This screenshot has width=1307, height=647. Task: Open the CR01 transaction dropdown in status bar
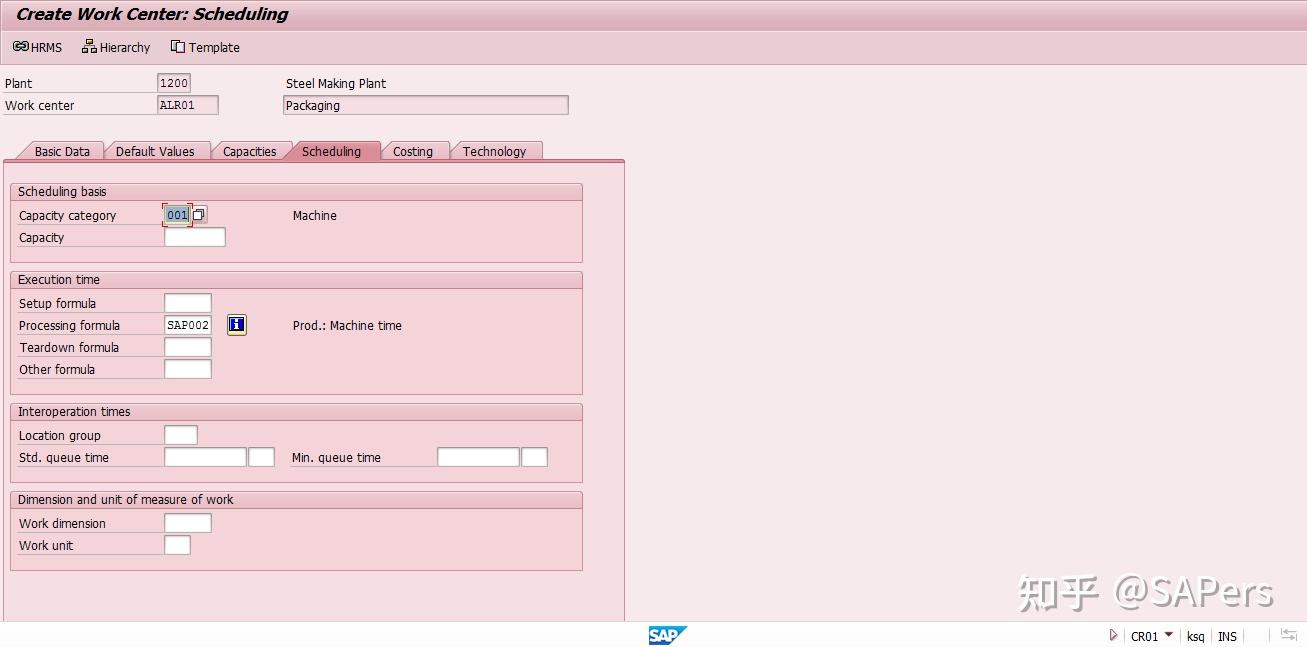coord(1168,635)
